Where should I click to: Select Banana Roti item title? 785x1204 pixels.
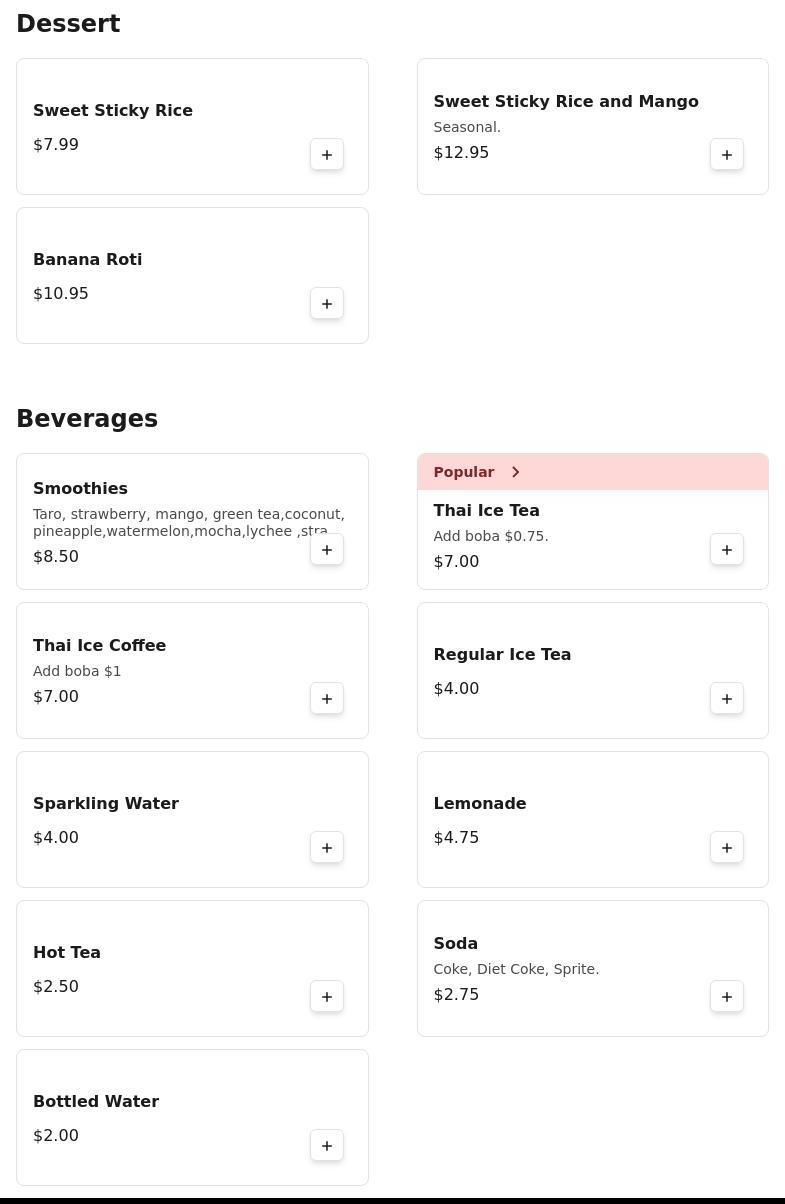88,259
